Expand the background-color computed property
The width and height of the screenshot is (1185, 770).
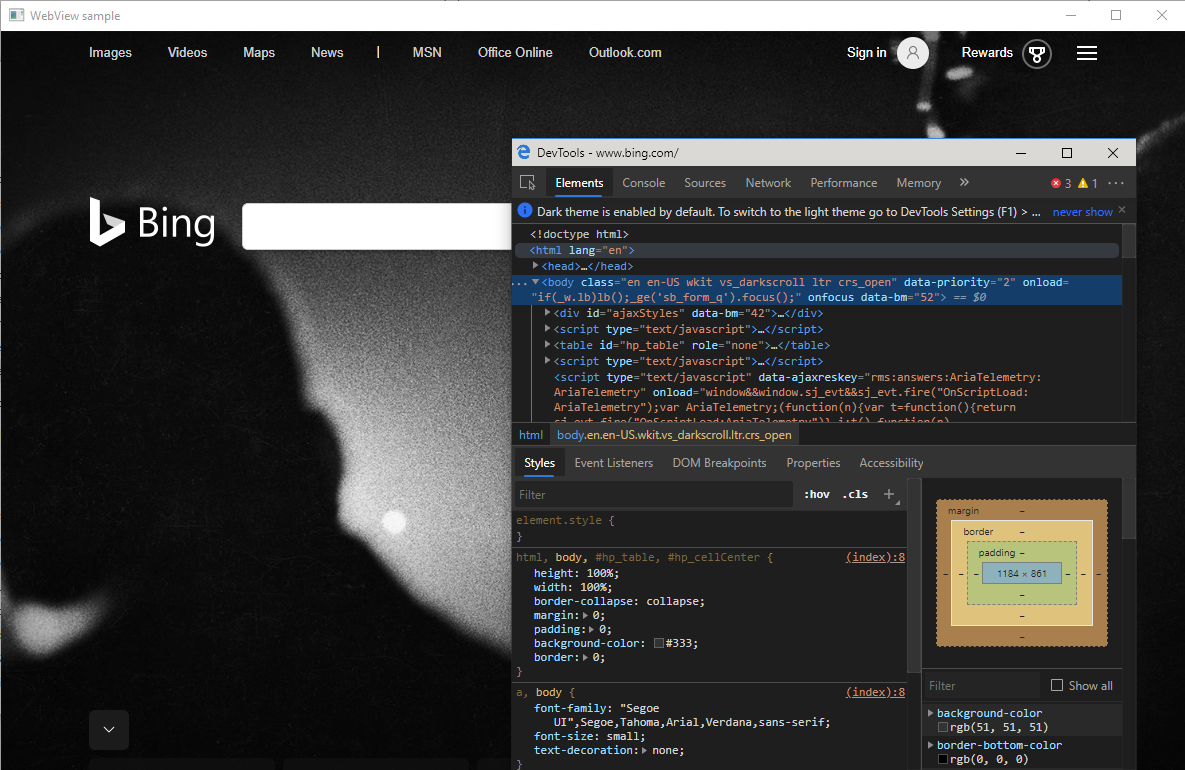tap(929, 713)
